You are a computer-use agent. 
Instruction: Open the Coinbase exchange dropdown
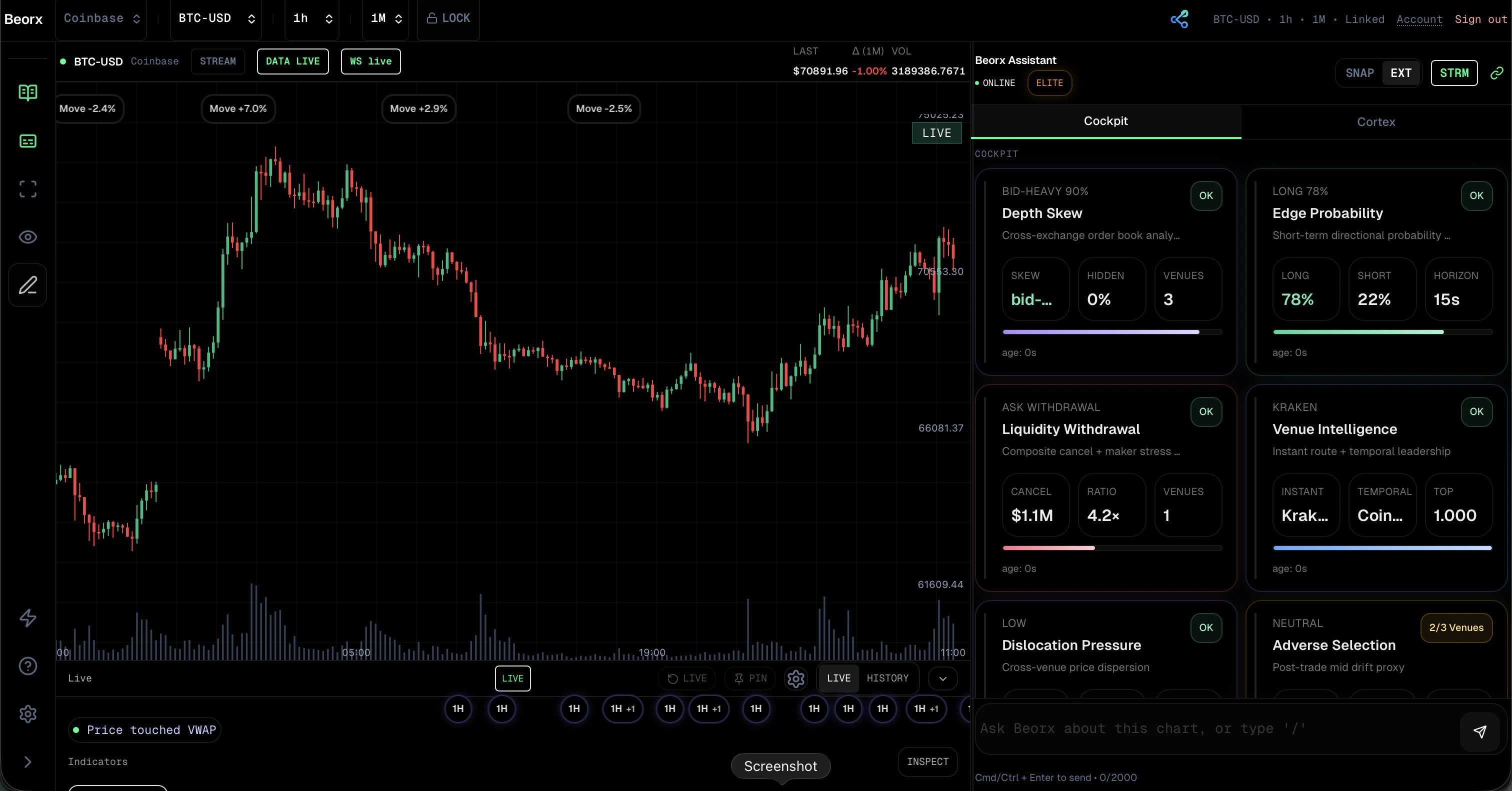pos(101,18)
